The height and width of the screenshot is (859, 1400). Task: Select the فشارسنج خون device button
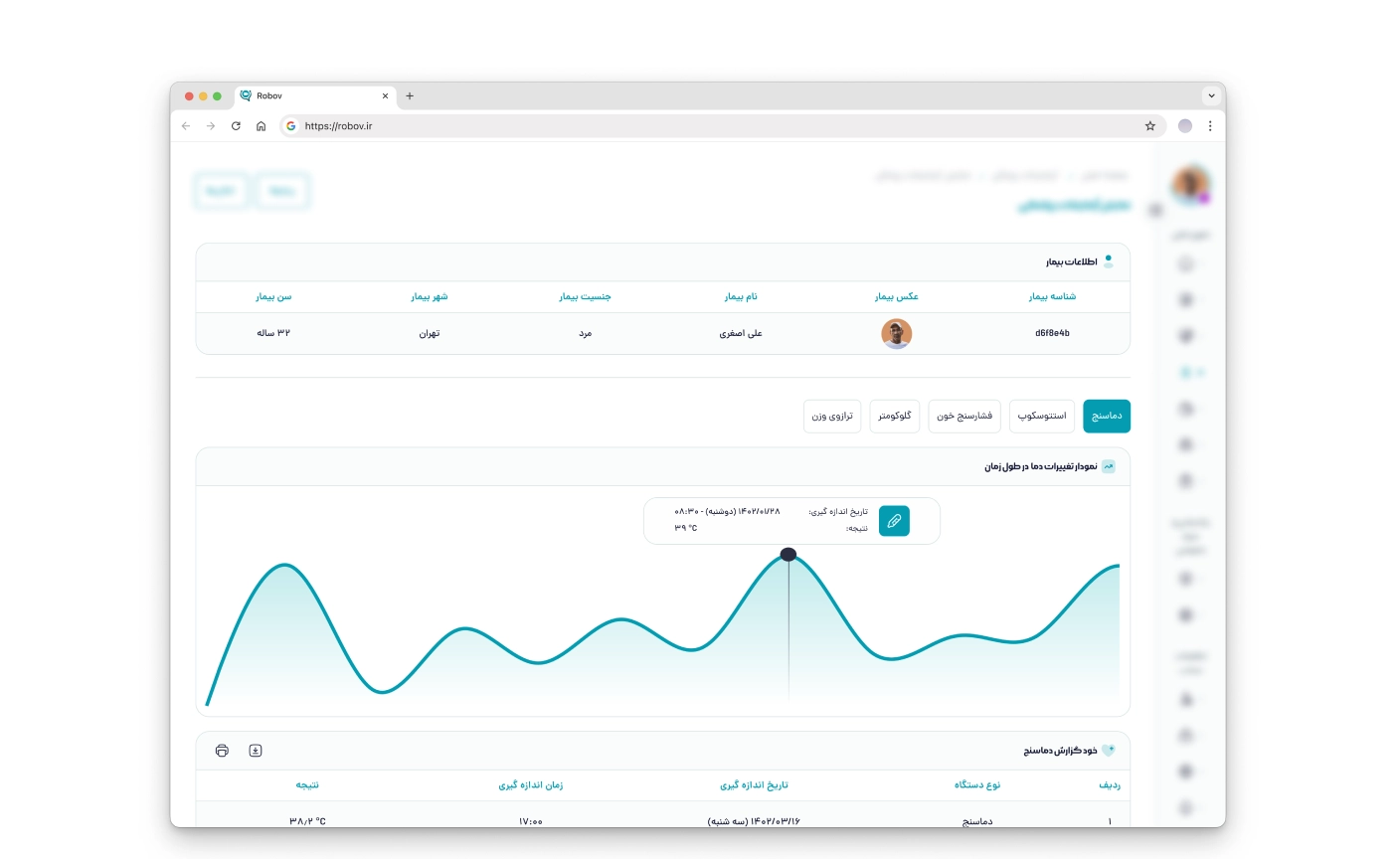pos(963,416)
